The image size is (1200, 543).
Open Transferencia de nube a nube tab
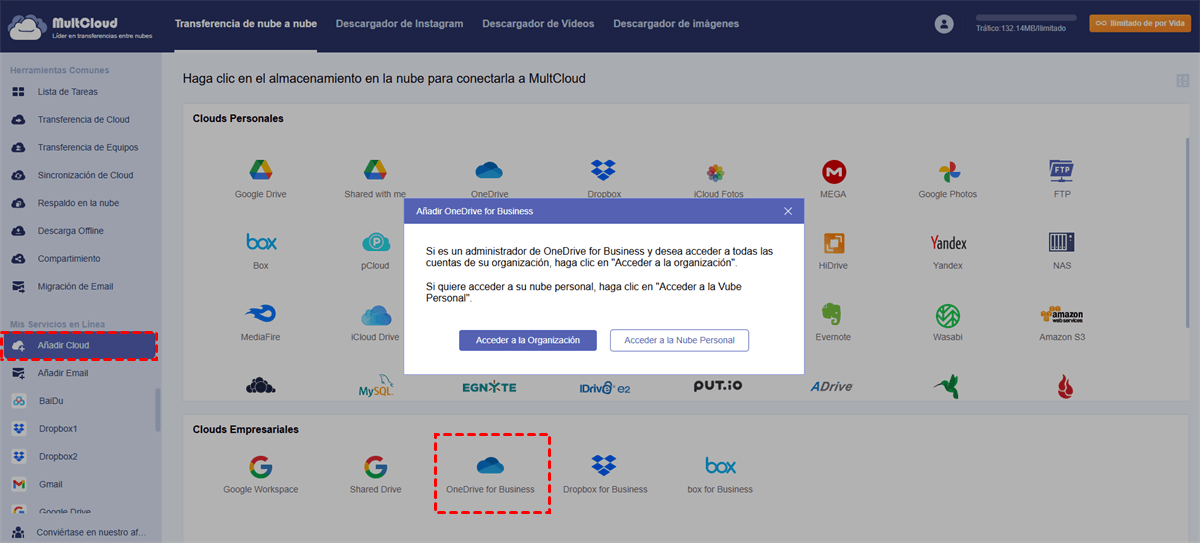(x=246, y=23)
